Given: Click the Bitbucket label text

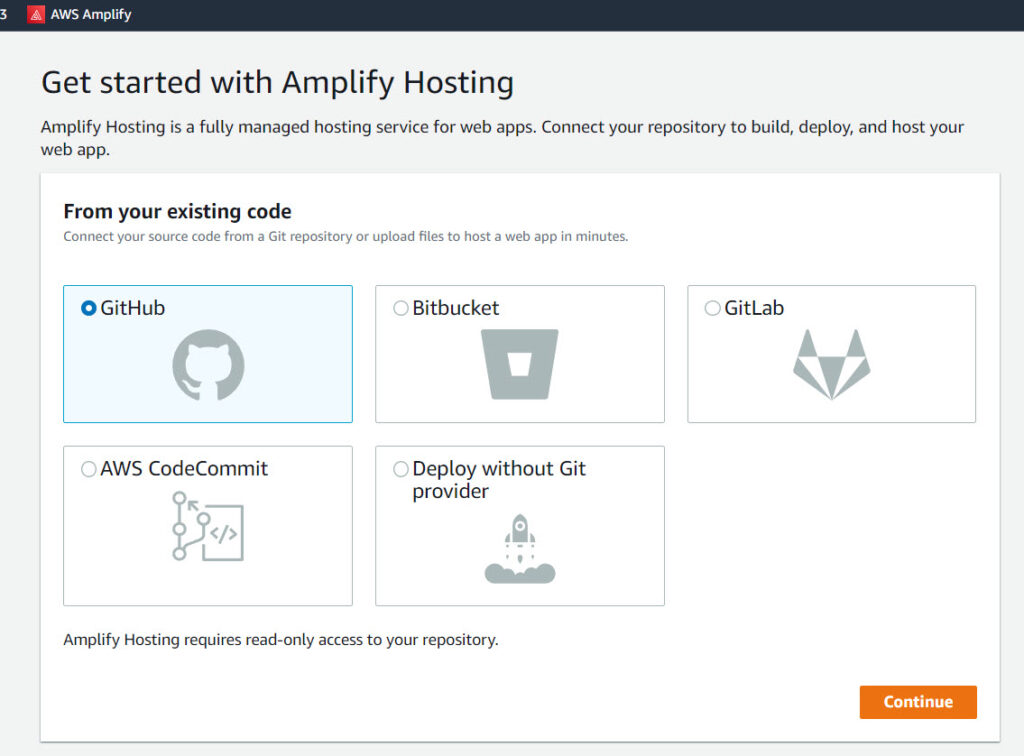Looking at the screenshot, I should pyautogui.click(x=456, y=308).
